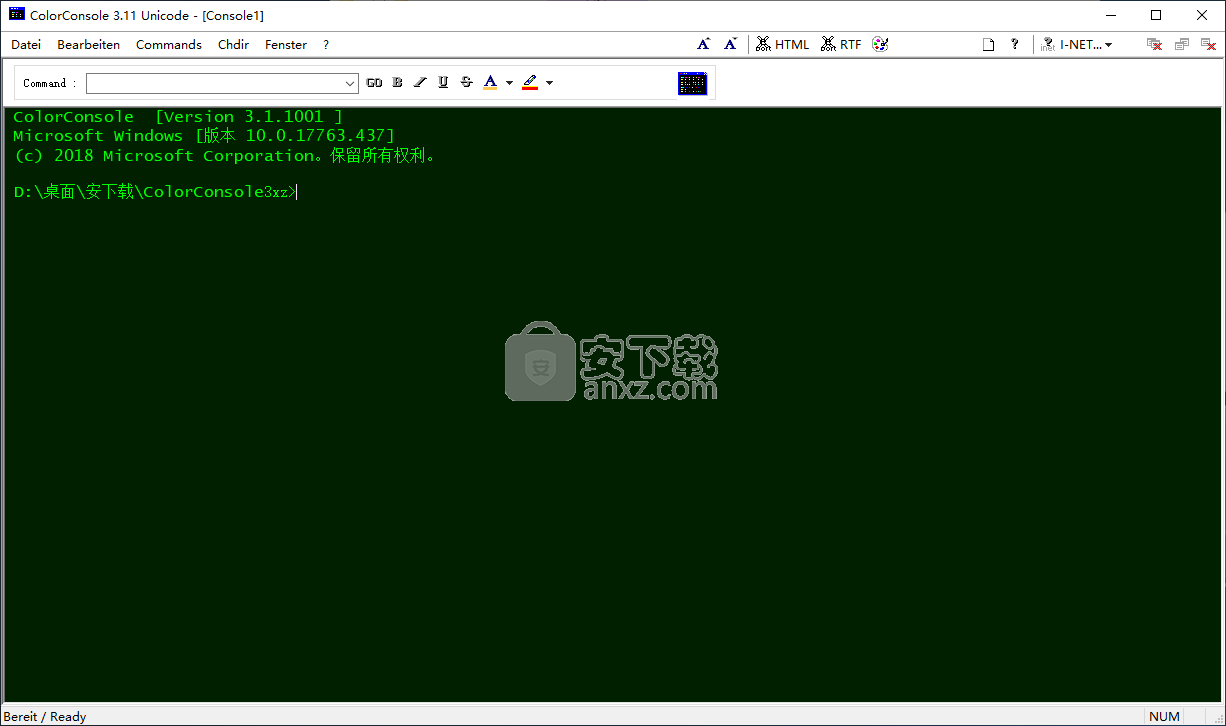Screen dimensions: 1226x726
Task: Decrease the console font size
Action: 731,44
